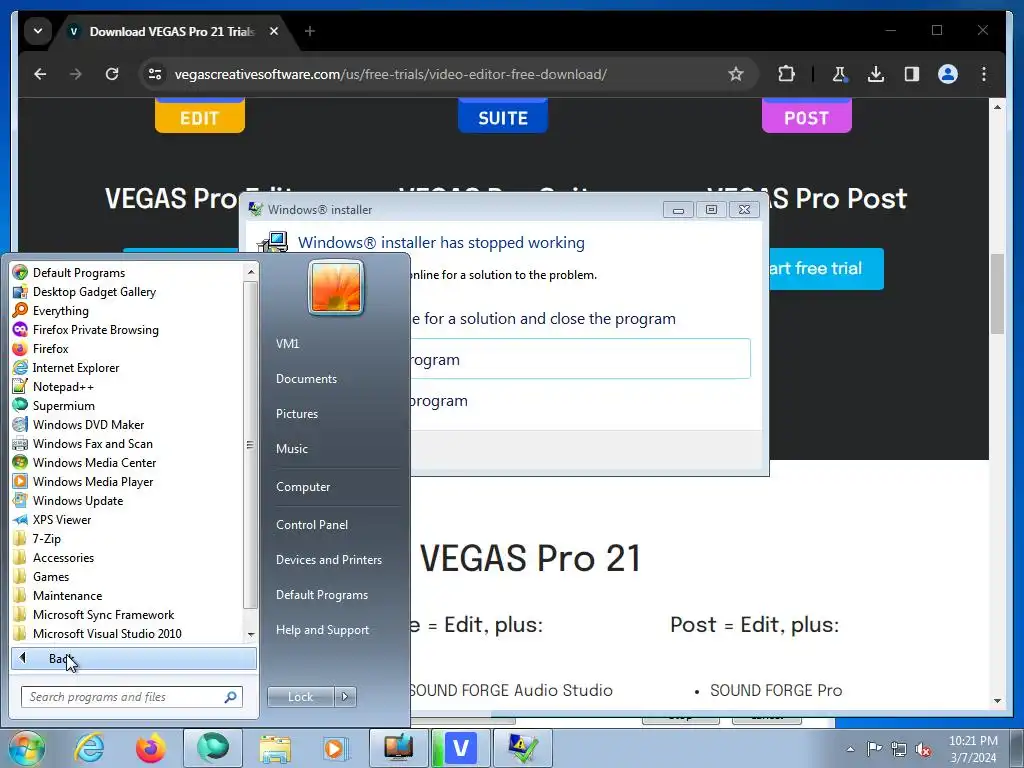Show Chrome downloads
1024x768 pixels.
(x=876, y=74)
